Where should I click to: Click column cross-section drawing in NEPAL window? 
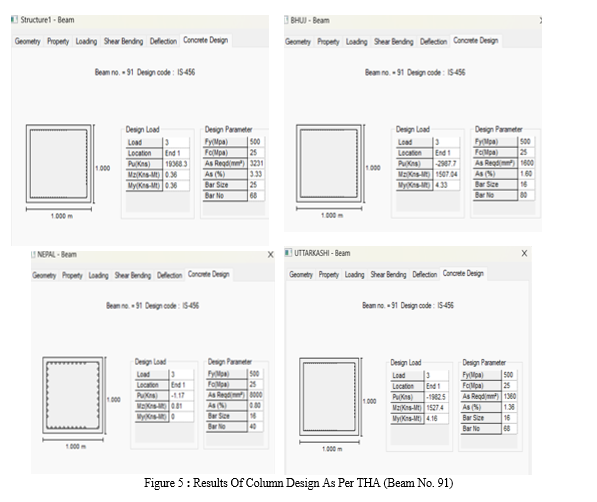coord(73,395)
